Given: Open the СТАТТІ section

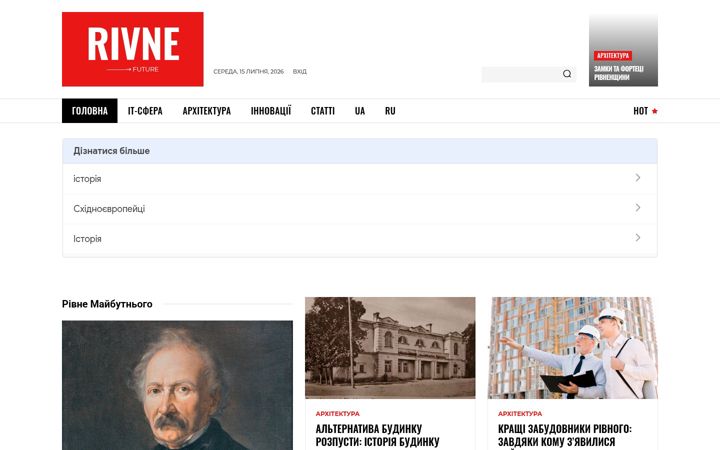Looking at the screenshot, I should click(323, 111).
